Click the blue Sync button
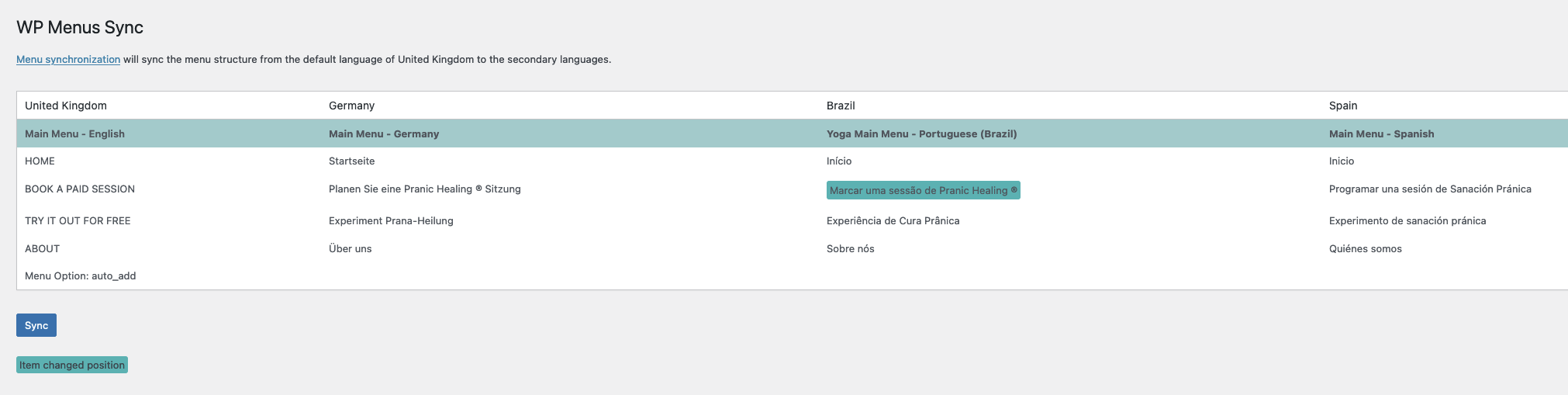The image size is (1568, 395). pyautogui.click(x=36, y=325)
